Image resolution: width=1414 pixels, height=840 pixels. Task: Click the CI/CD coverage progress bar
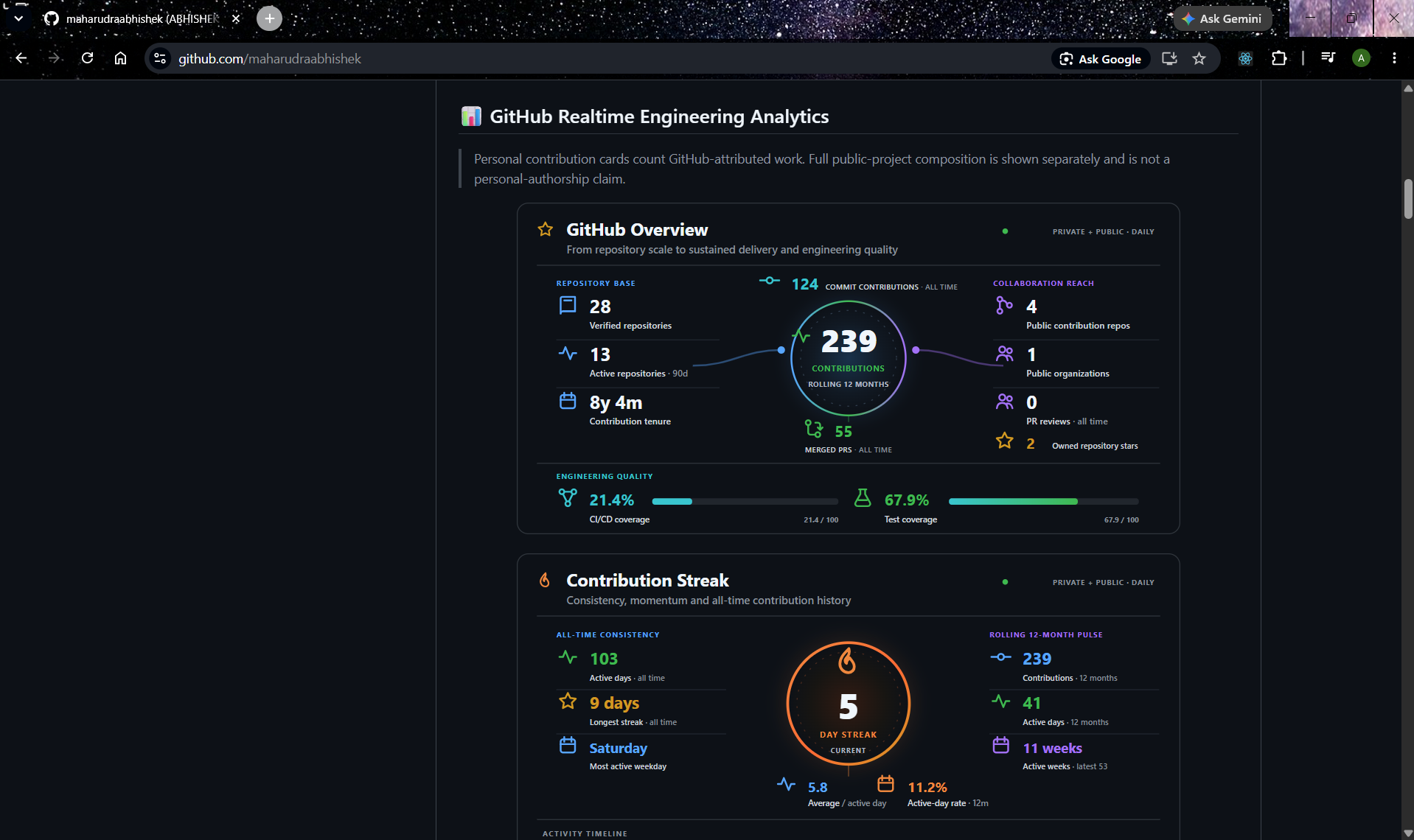pos(745,502)
